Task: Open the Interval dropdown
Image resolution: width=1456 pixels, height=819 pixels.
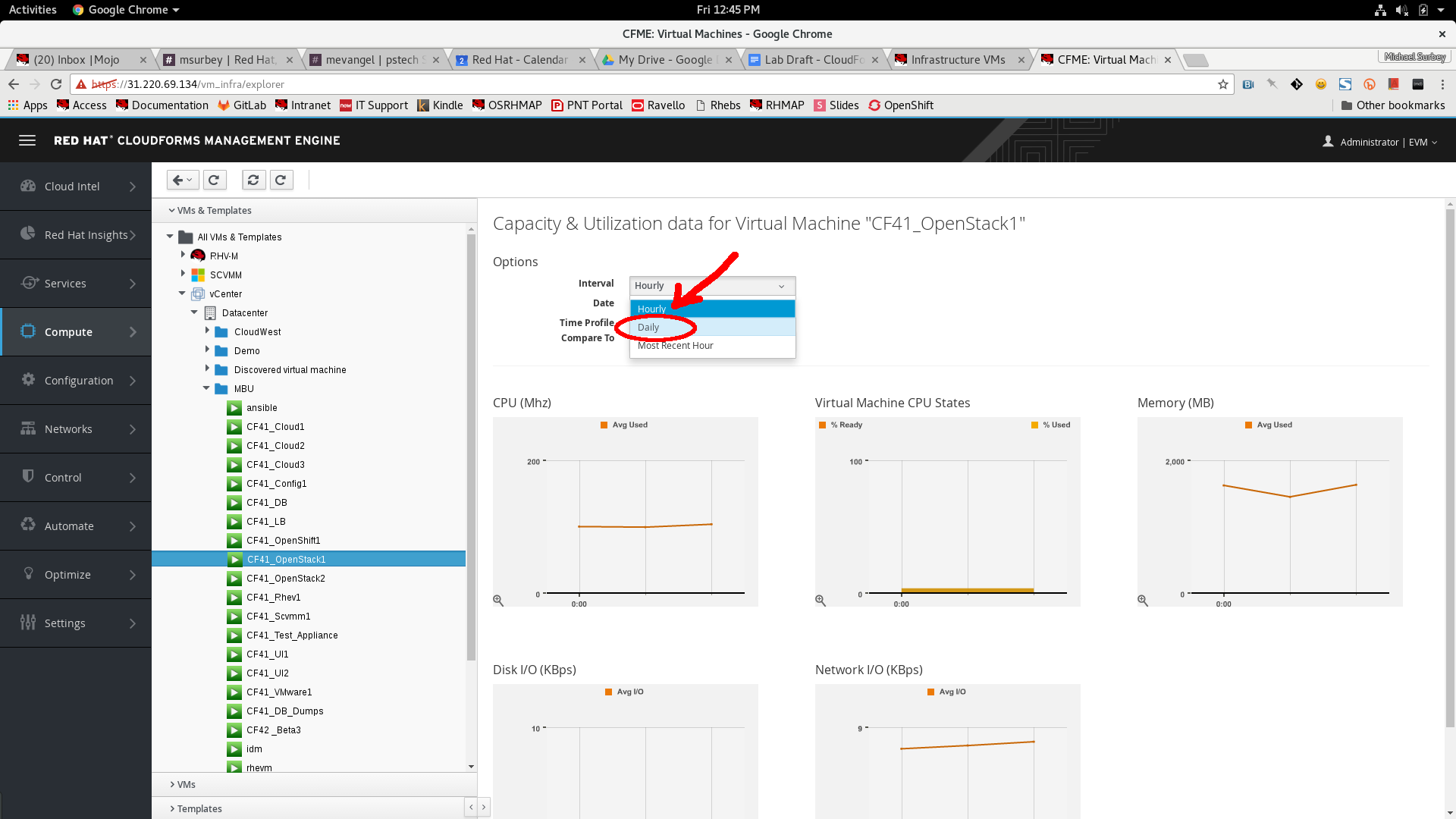Action: [x=712, y=286]
